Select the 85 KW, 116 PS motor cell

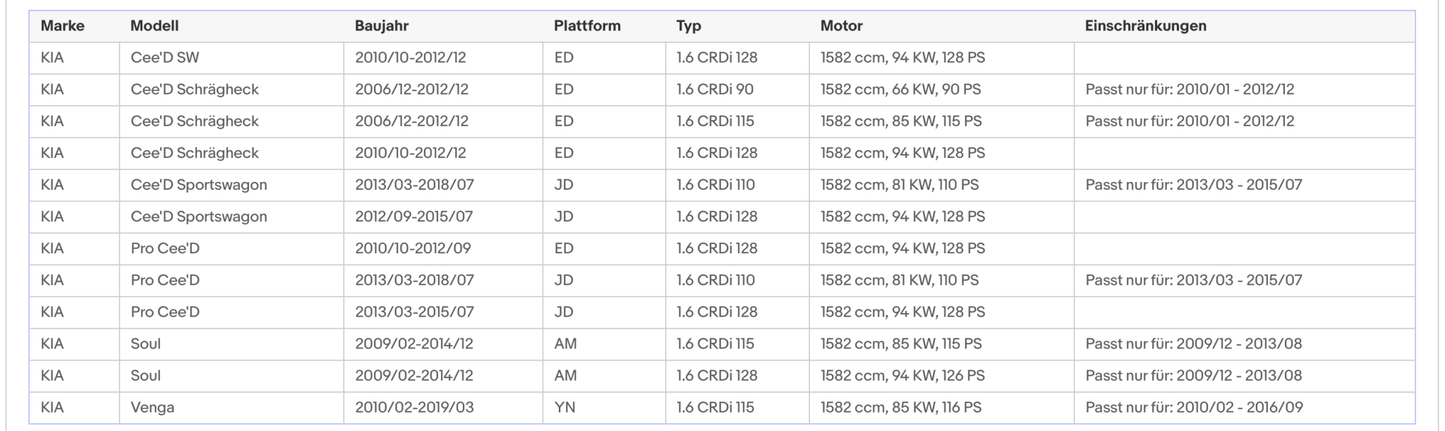[x=901, y=408]
